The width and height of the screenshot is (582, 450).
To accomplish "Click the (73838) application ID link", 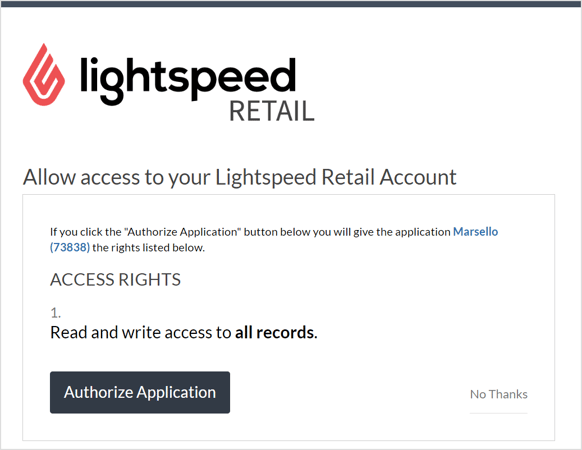I will tap(70, 247).
